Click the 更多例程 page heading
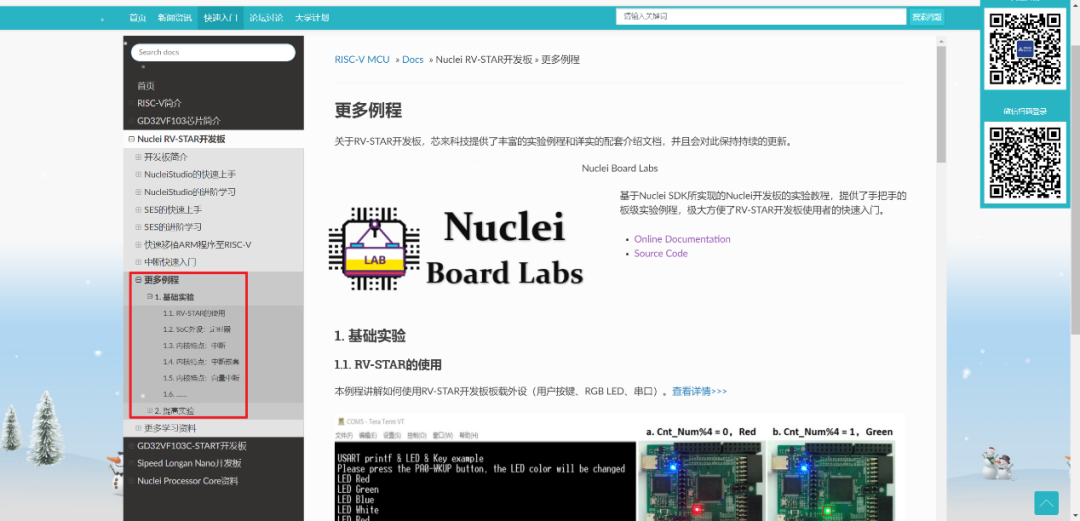This screenshot has height=521, width=1080. (x=368, y=110)
